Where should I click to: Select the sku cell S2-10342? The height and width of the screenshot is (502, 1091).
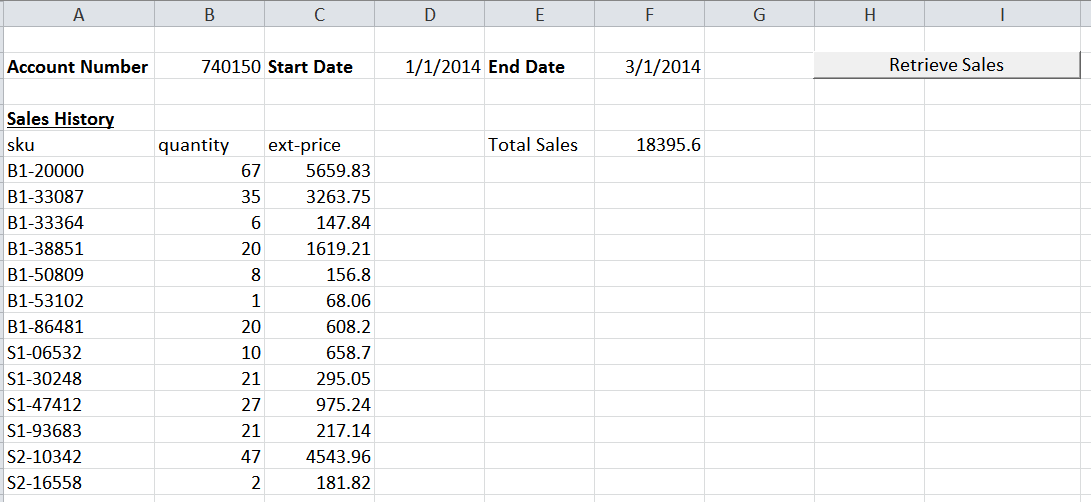(x=45, y=457)
